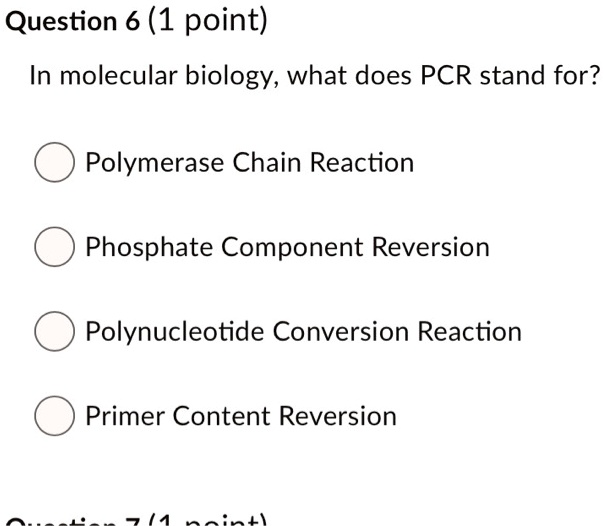Mark the Primer Content Reversion radio button
This screenshot has width=604, height=526.
pos(56,417)
